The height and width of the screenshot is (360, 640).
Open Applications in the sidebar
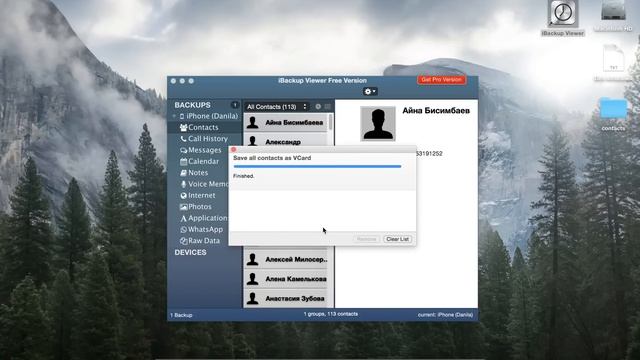203,218
